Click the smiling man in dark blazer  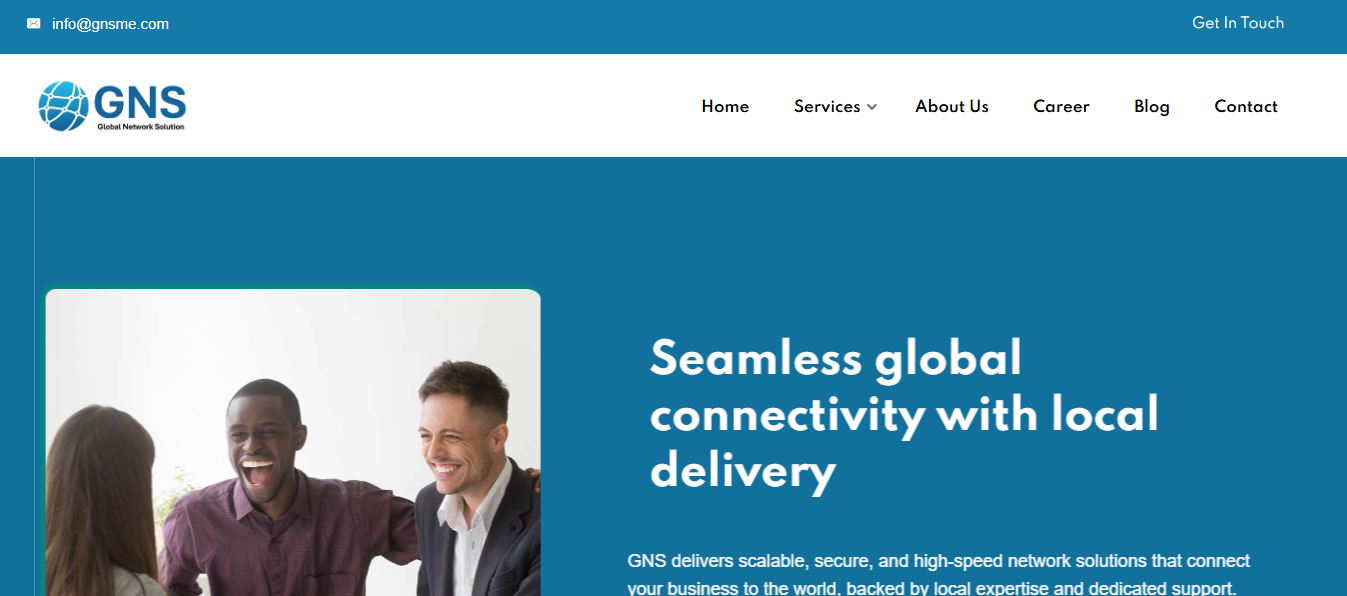pos(470,480)
